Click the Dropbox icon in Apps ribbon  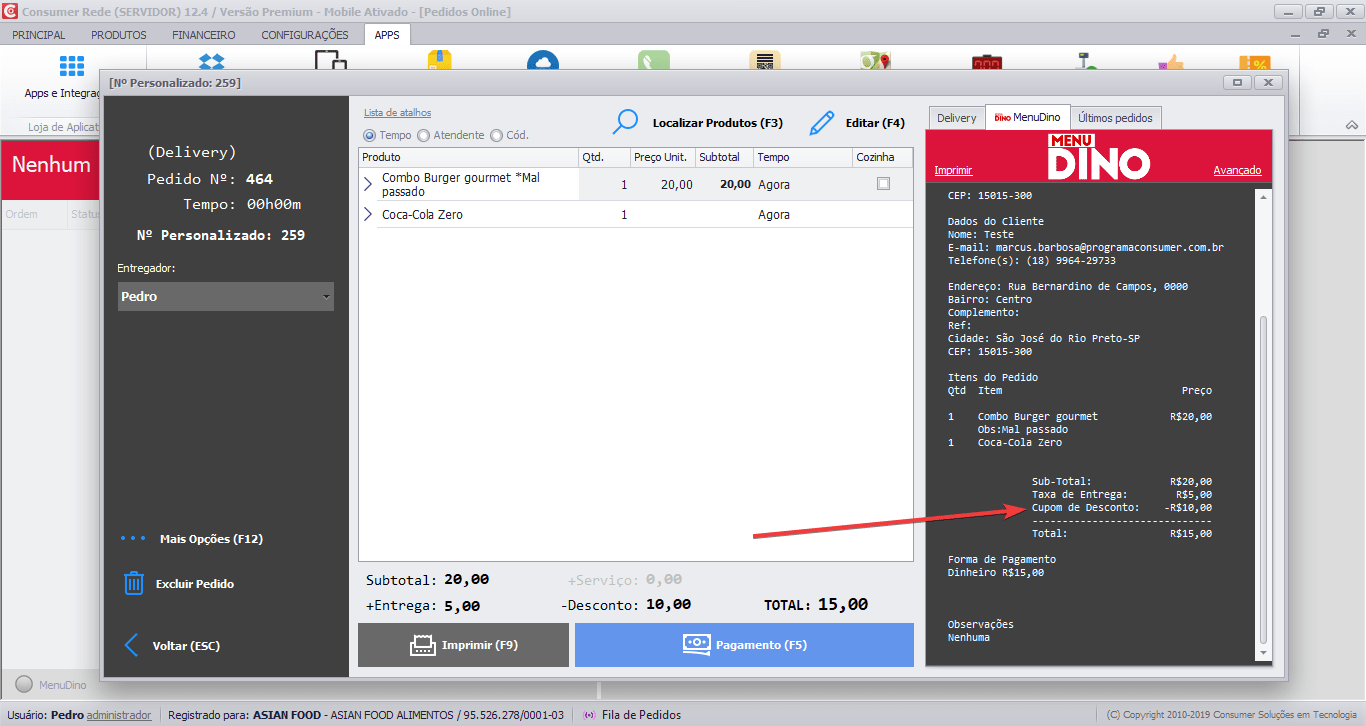coord(212,62)
